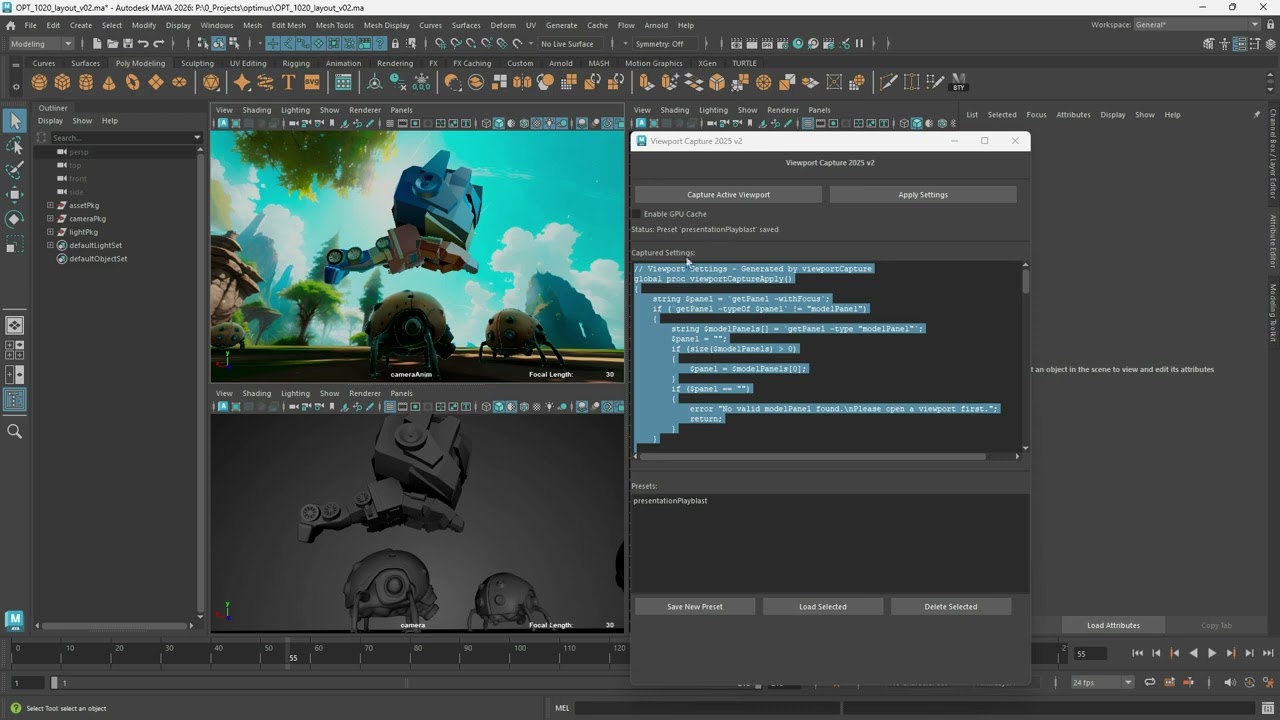Screen dimensions: 1280x720
Task: Open the 24 fps dropdown
Action: point(1102,682)
